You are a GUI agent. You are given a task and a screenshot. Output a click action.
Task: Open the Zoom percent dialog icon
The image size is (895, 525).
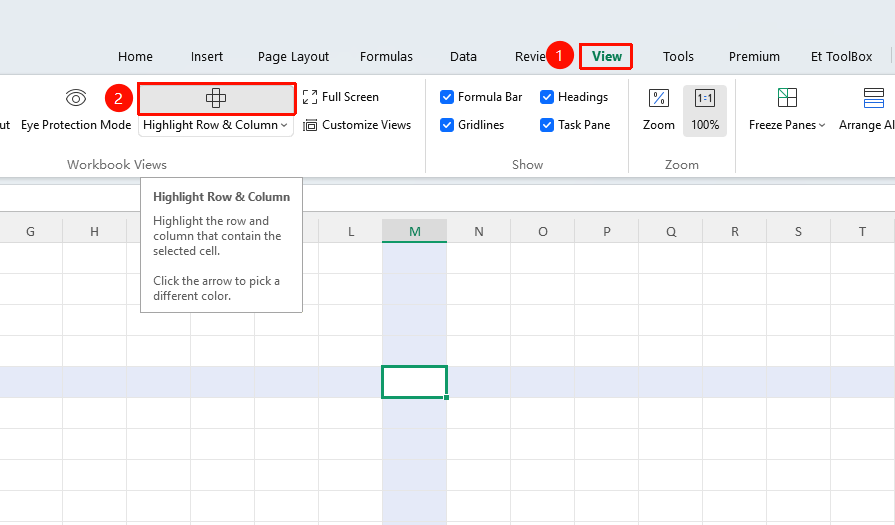coord(659,98)
